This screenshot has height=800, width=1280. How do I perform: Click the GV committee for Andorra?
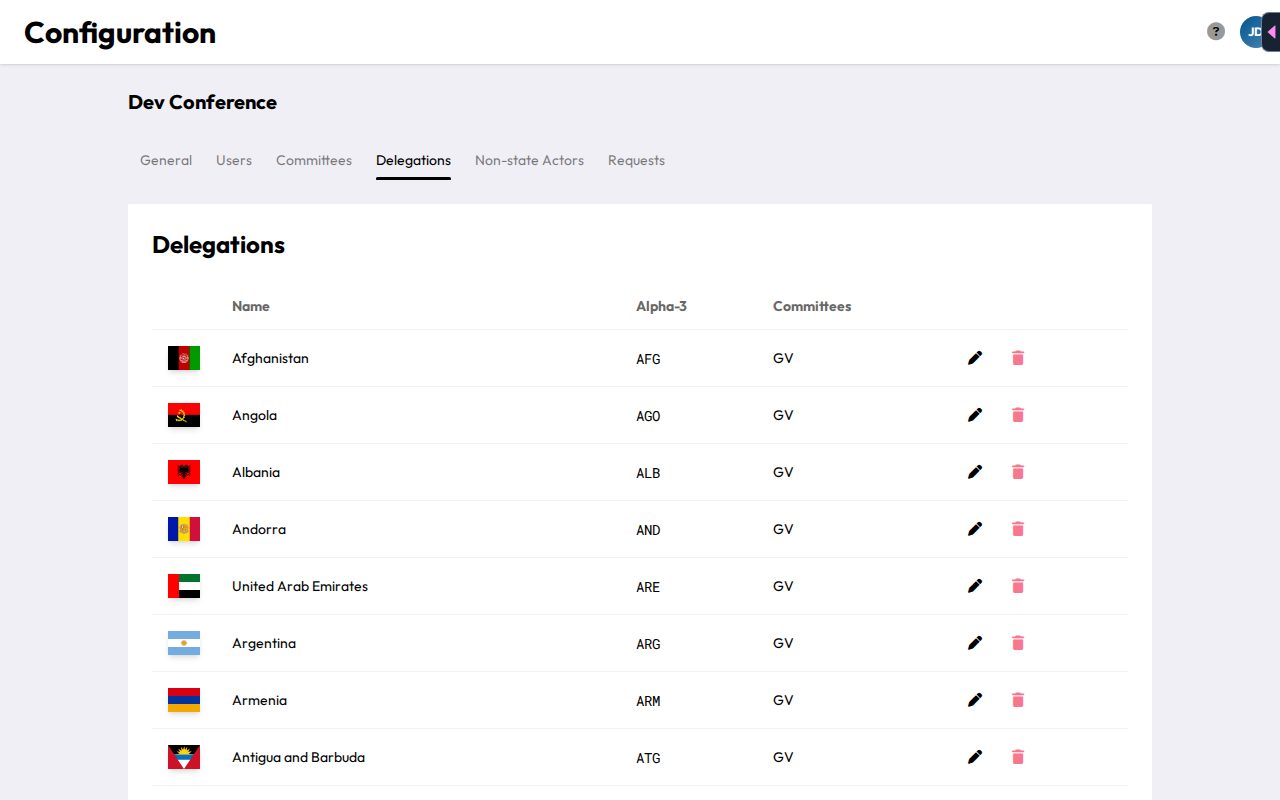[x=783, y=529]
